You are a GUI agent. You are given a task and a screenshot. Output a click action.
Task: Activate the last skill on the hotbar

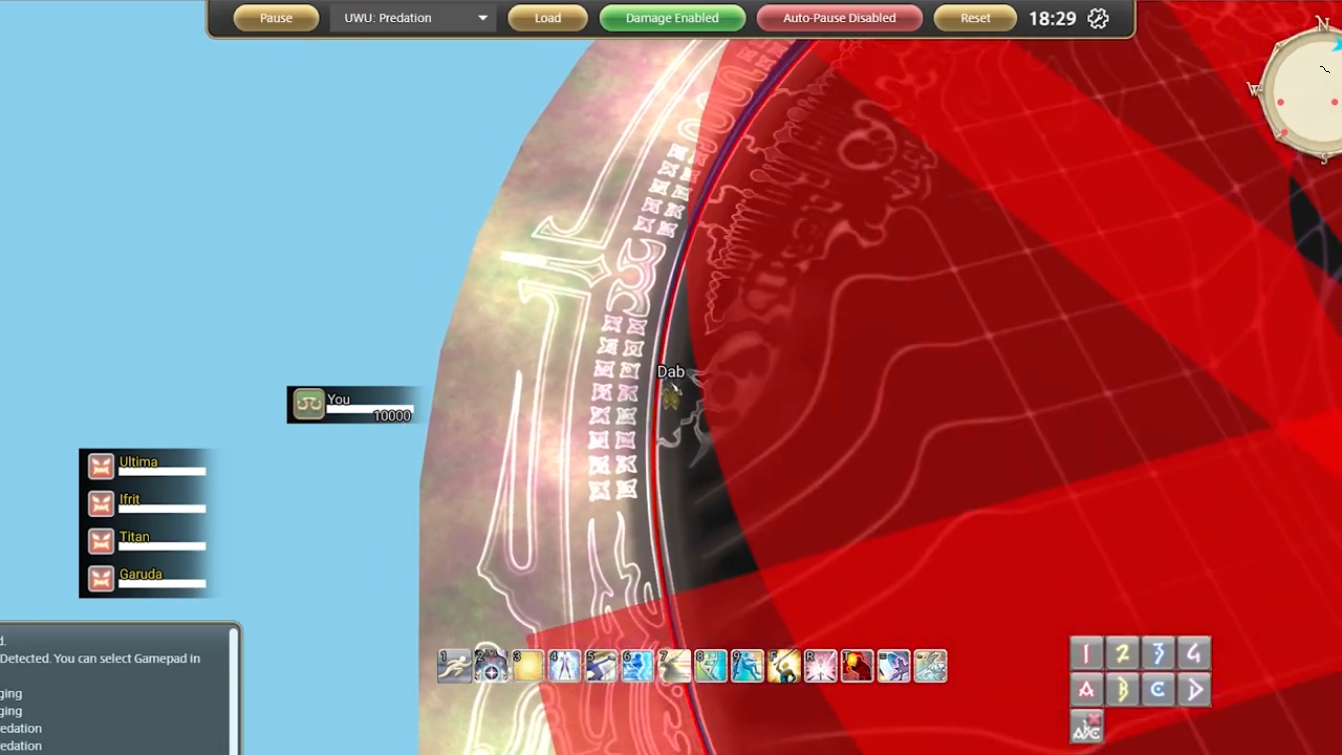click(x=930, y=666)
